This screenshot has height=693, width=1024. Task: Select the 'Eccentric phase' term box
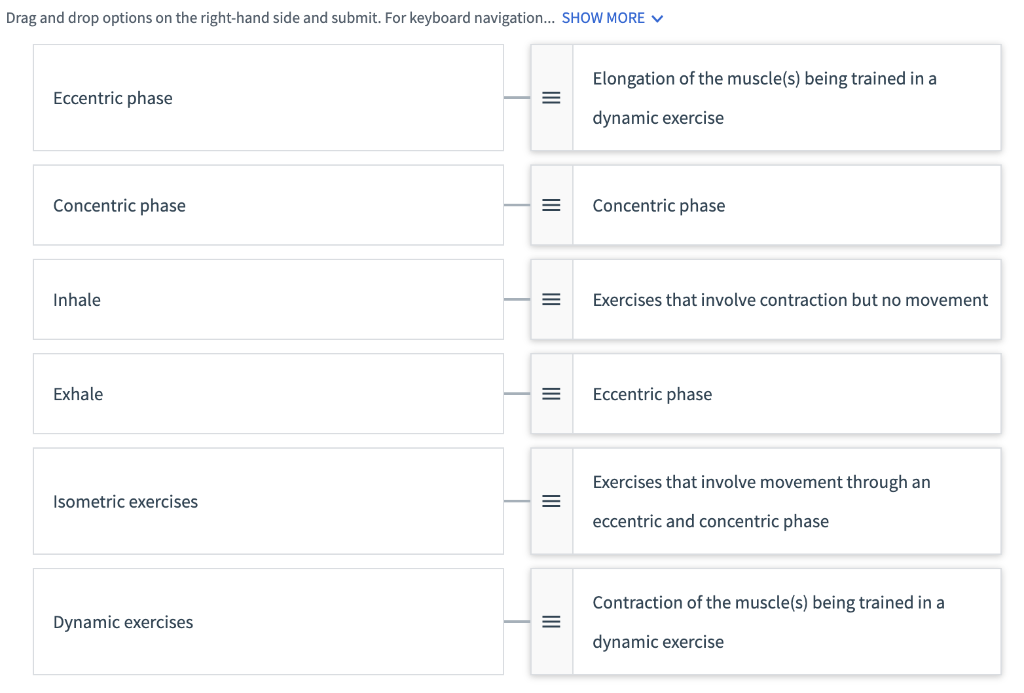click(268, 97)
